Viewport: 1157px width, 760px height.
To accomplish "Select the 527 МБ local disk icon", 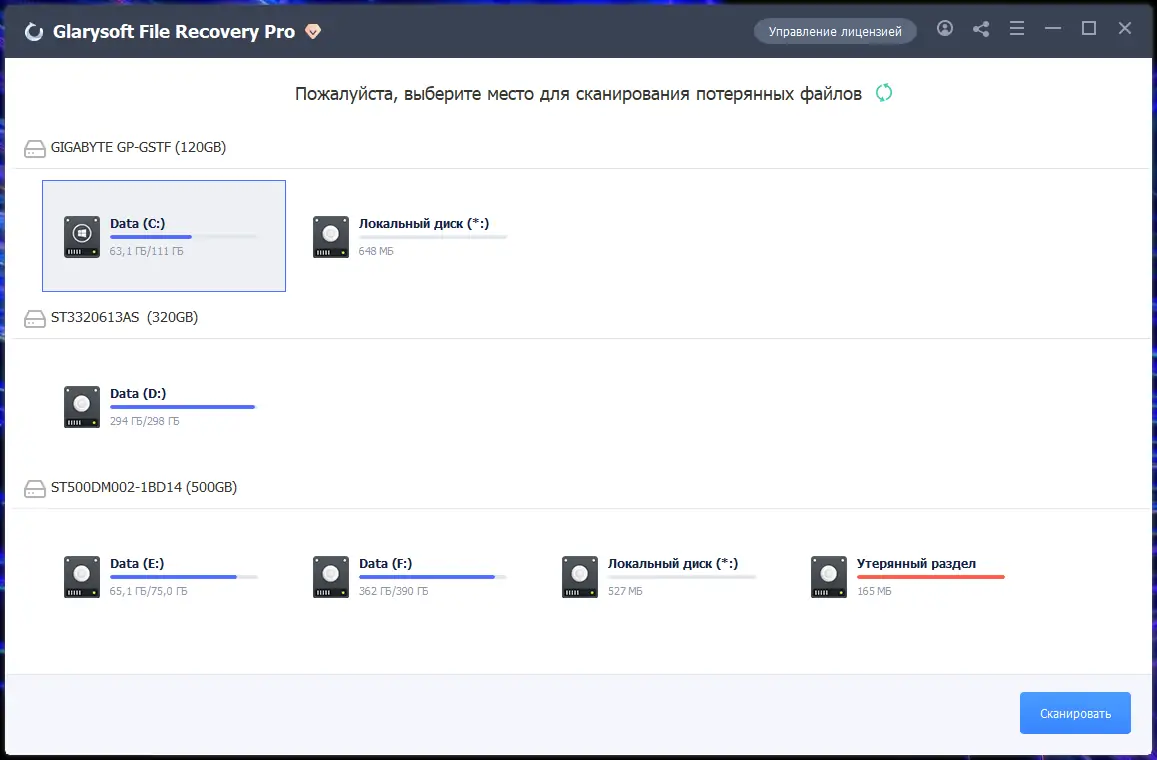I will [x=580, y=576].
